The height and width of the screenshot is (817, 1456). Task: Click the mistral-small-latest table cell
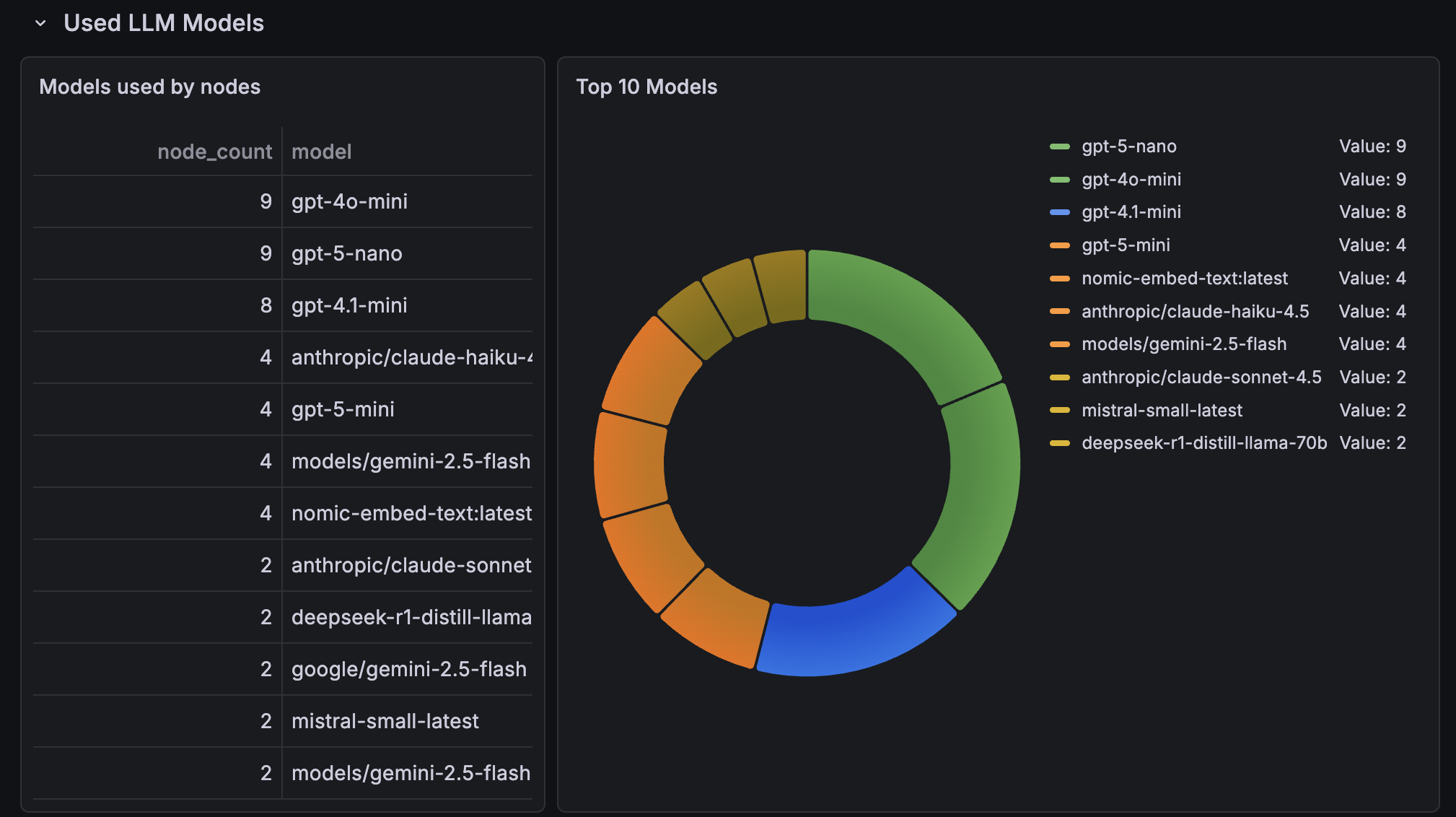coord(385,721)
